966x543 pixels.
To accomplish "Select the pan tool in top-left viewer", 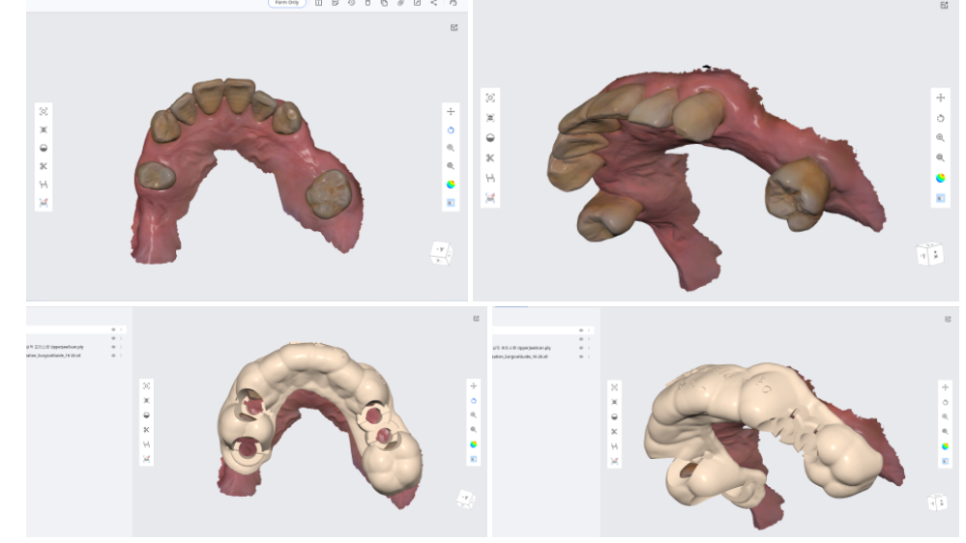I will point(450,112).
